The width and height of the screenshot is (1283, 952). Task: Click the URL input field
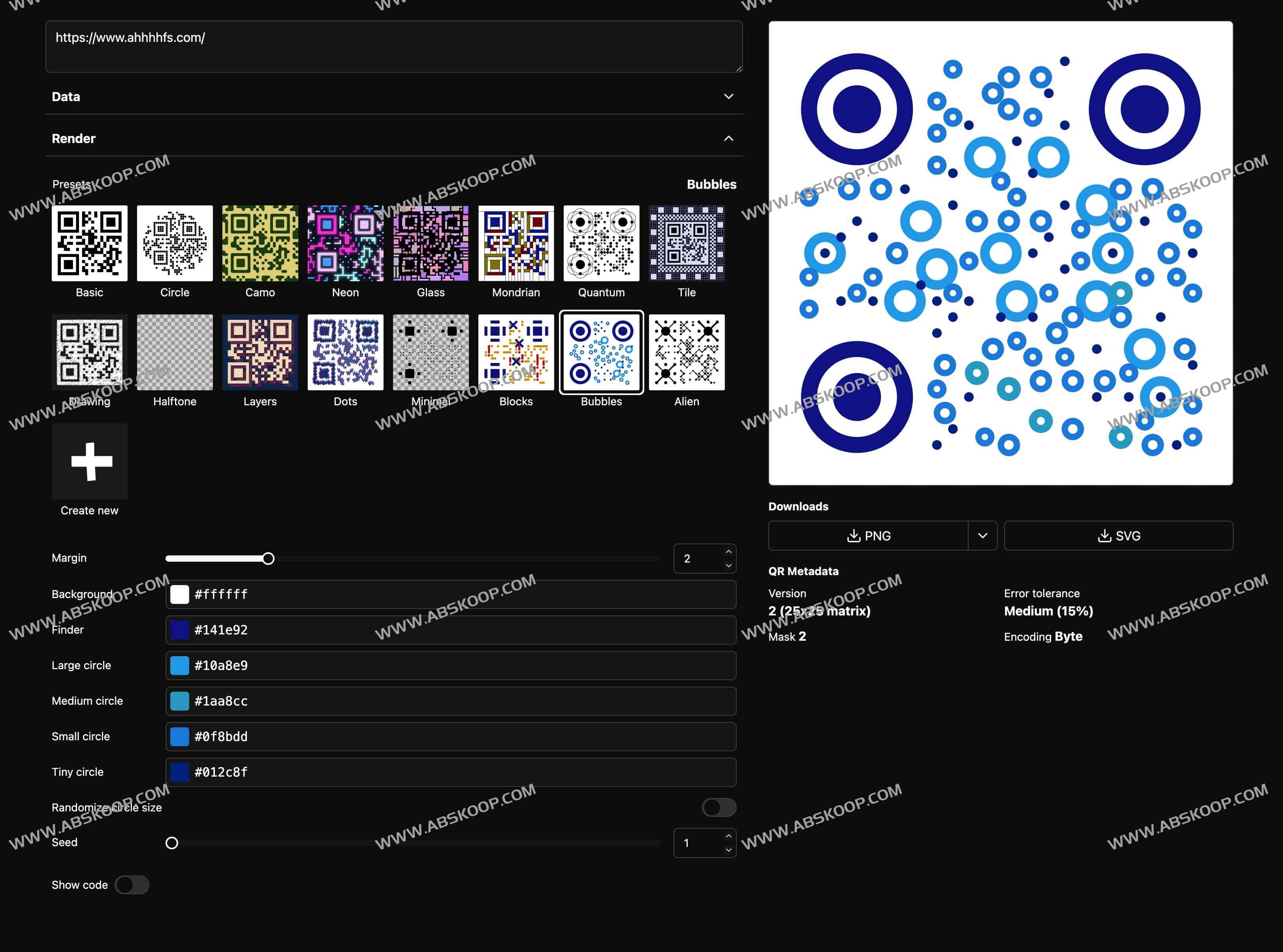point(393,43)
